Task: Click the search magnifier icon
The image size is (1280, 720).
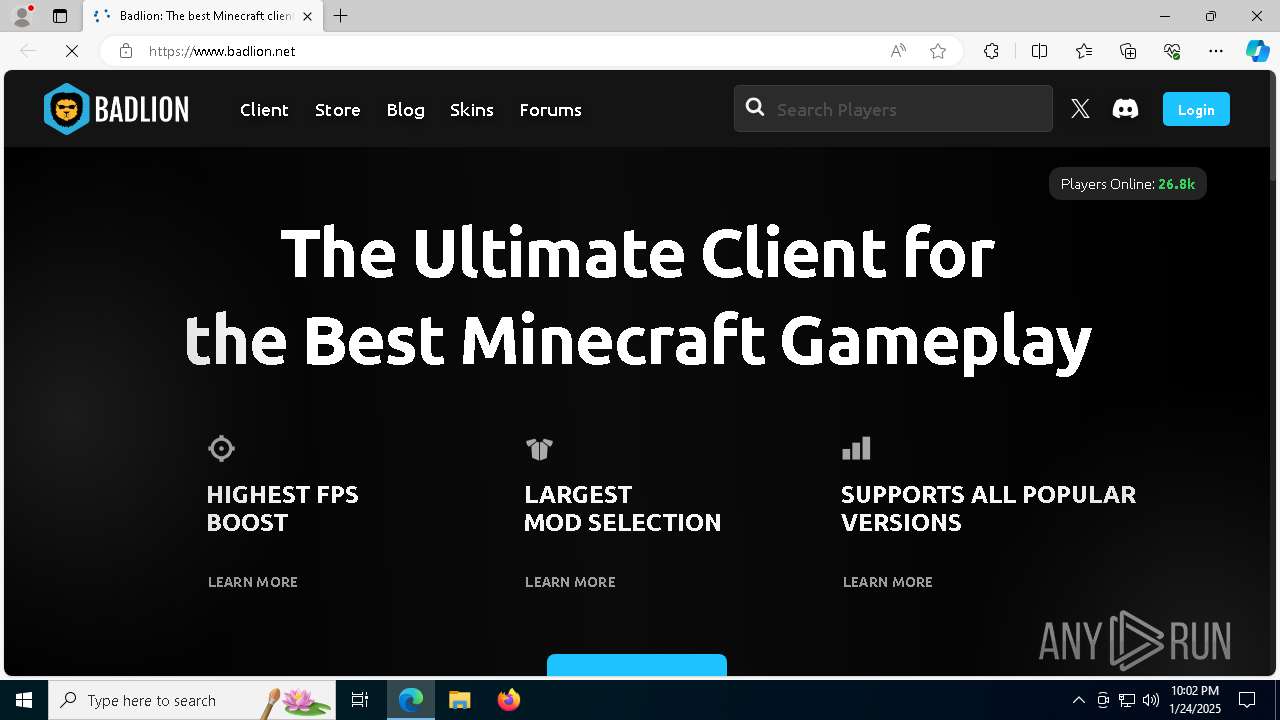Action: (x=755, y=108)
